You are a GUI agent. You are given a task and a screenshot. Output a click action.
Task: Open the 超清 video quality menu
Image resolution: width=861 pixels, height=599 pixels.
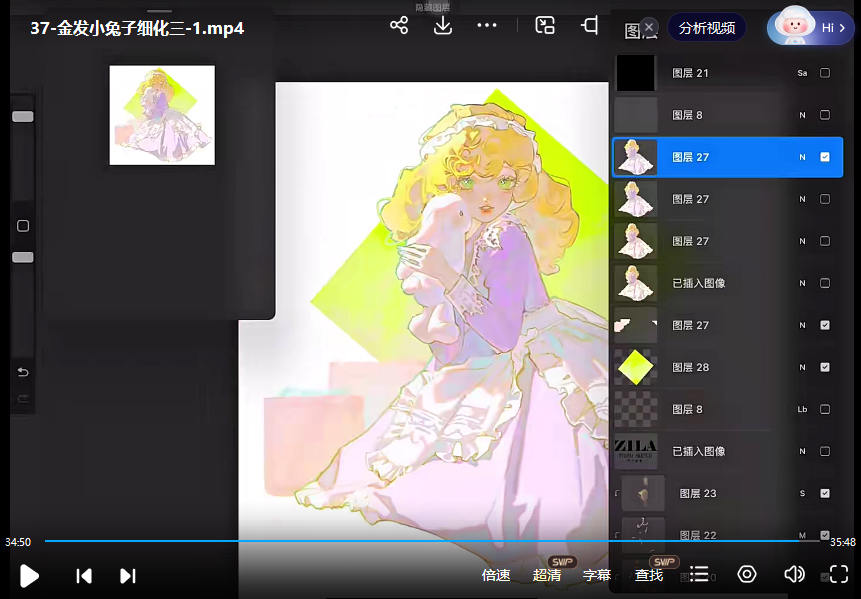point(547,575)
